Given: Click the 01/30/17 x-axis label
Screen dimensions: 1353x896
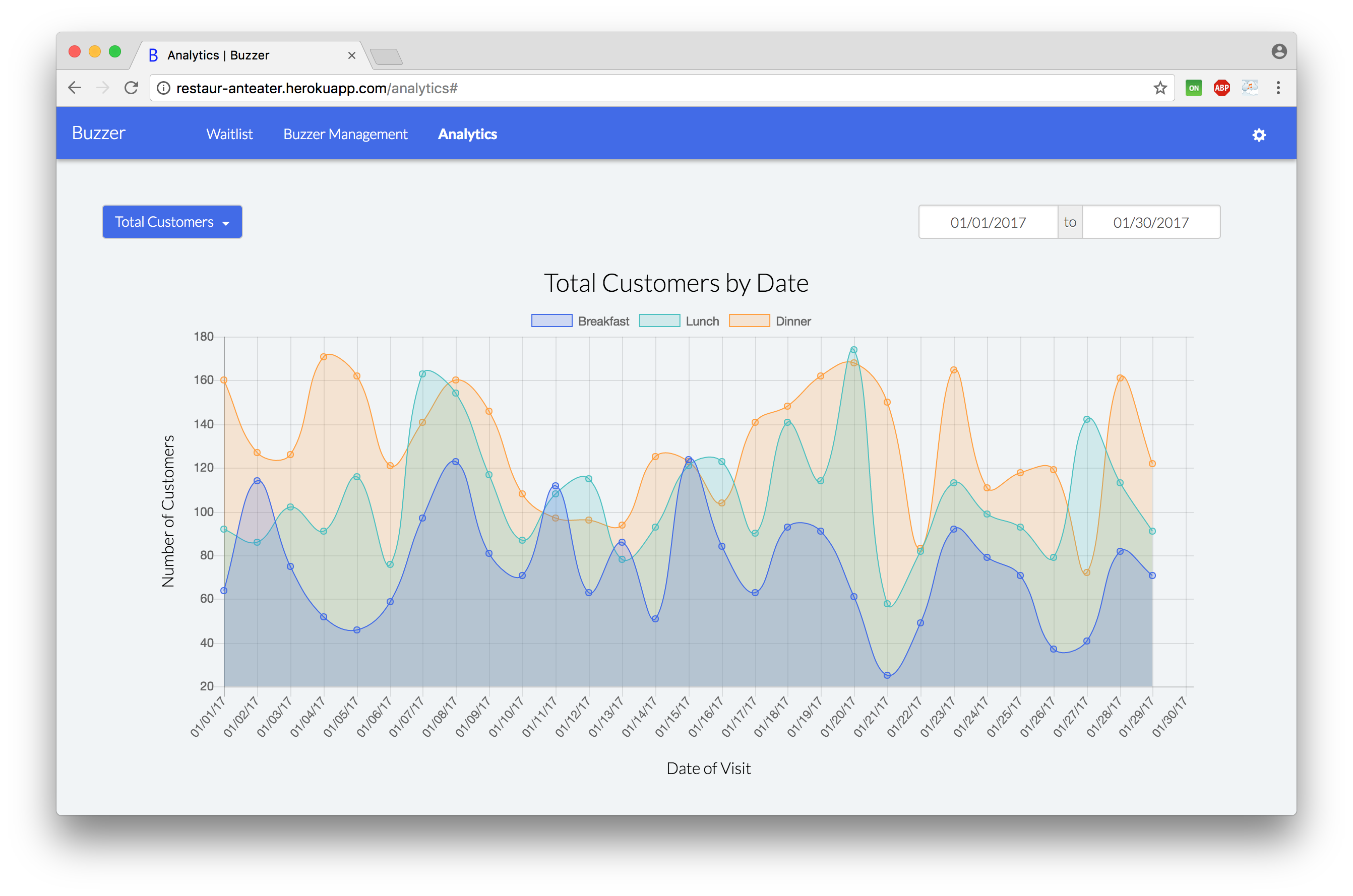Looking at the screenshot, I should [x=1170, y=716].
